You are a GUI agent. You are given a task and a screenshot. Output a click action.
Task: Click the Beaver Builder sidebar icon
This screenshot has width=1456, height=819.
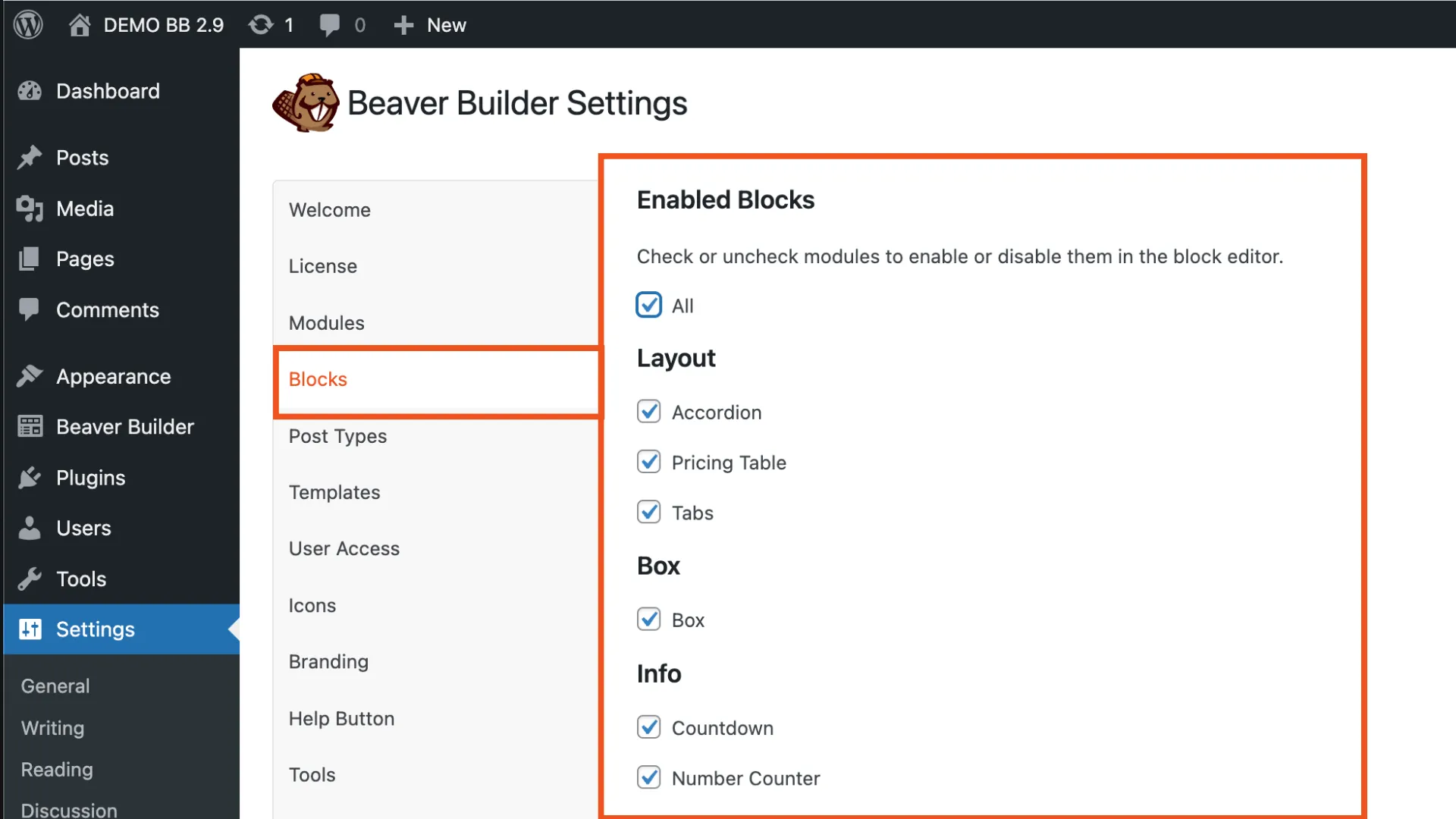click(x=29, y=426)
